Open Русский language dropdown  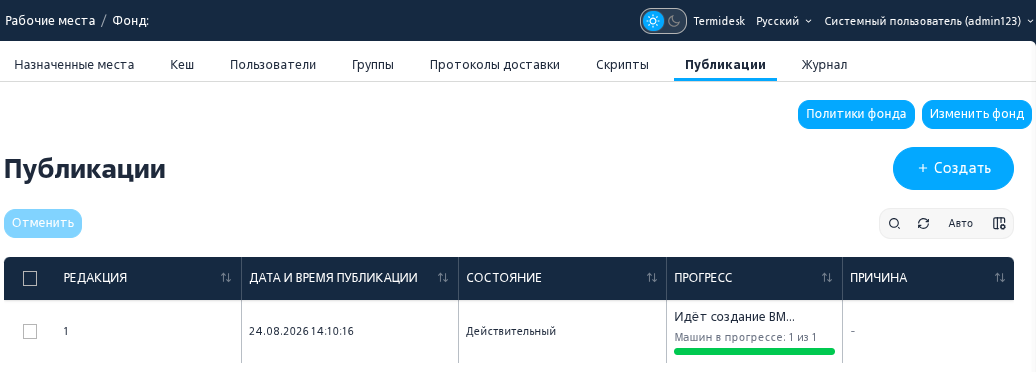coord(784,21)
